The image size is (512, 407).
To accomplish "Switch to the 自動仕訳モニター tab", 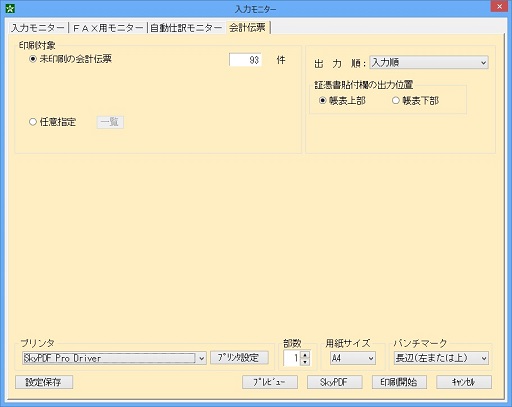I will [x=186, y=28].
